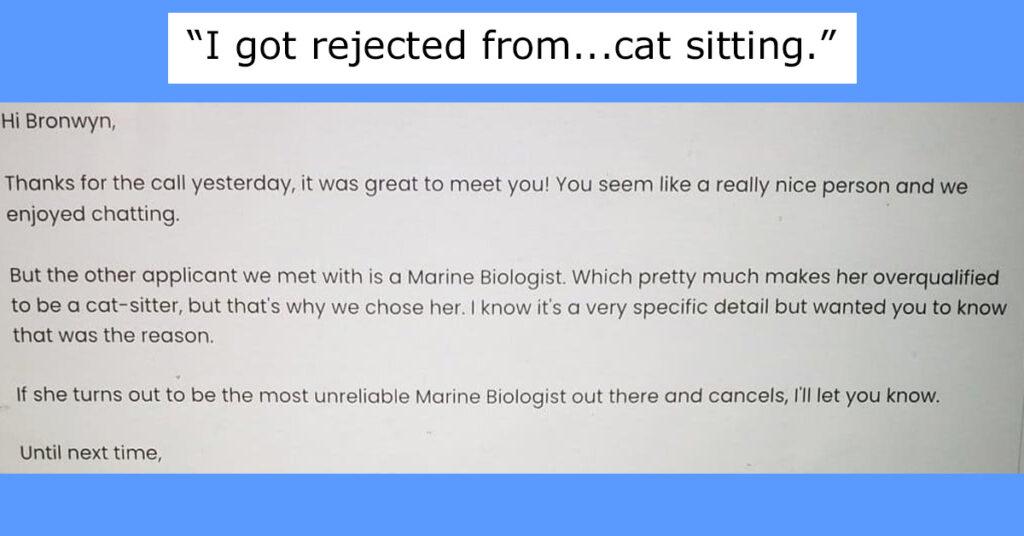Click the line "that was the reason."

(x=113, y=336)
